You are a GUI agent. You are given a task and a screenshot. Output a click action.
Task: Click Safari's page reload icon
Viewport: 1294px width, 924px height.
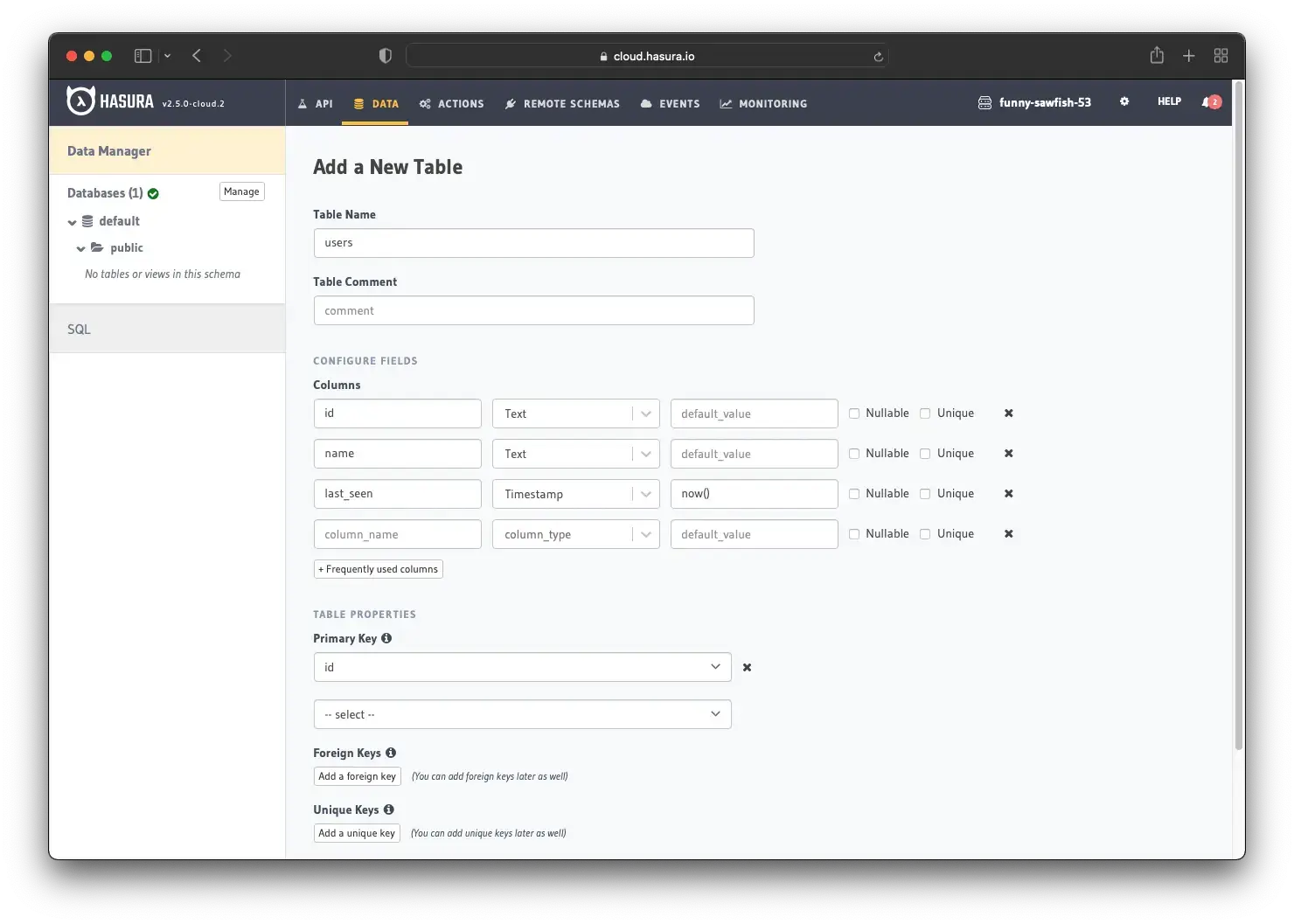[x=878, y=57]
